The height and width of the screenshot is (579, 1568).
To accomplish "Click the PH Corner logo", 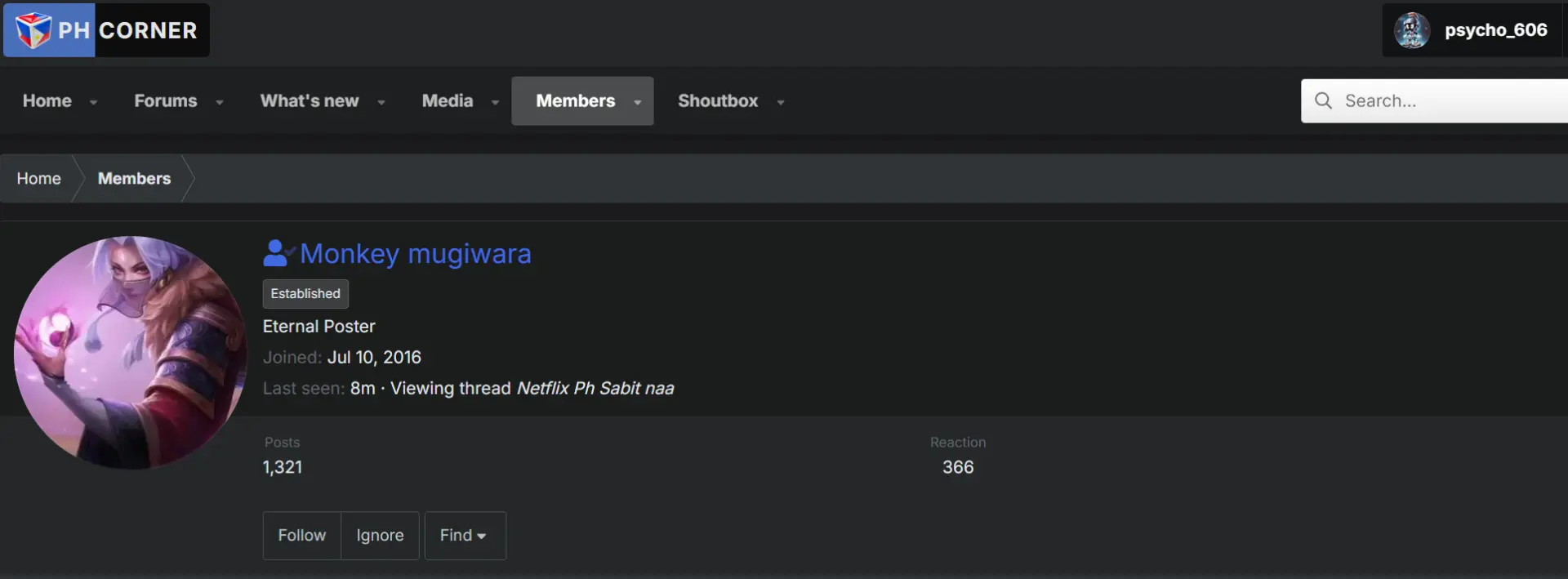I will [x=106, y=30].
